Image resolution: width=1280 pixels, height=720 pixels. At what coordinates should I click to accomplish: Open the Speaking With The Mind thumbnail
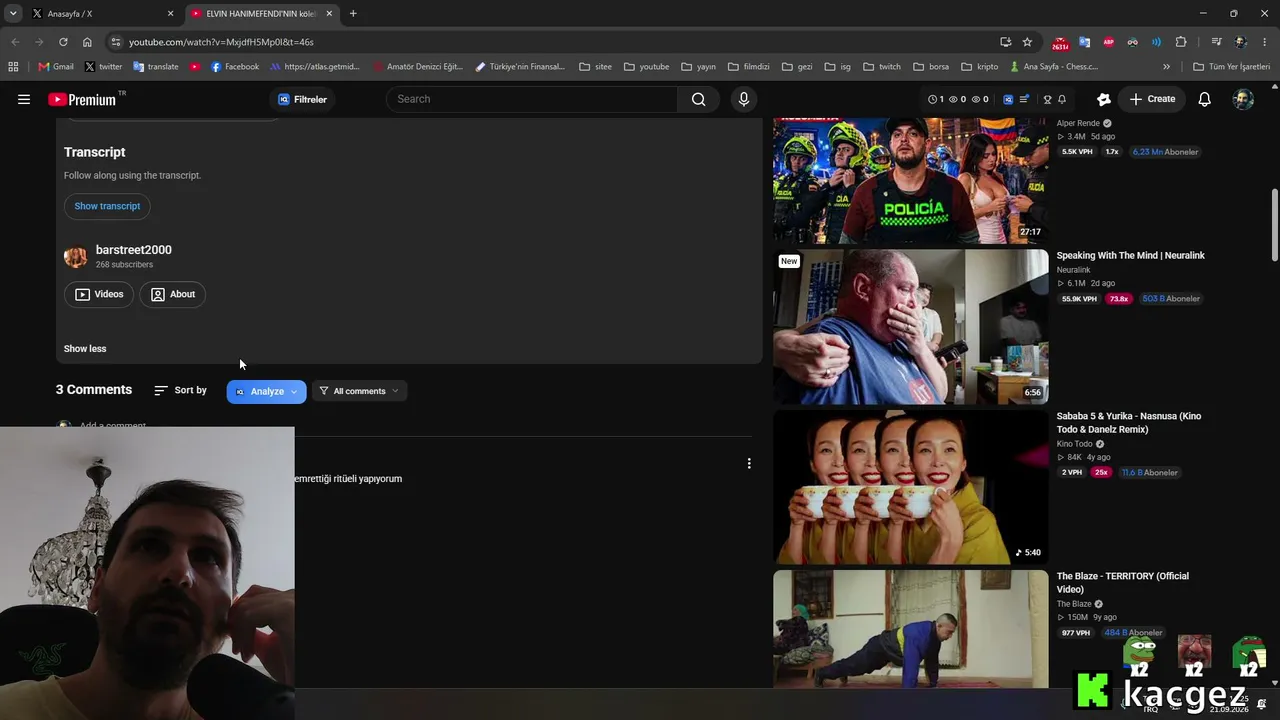pos(910,326)
